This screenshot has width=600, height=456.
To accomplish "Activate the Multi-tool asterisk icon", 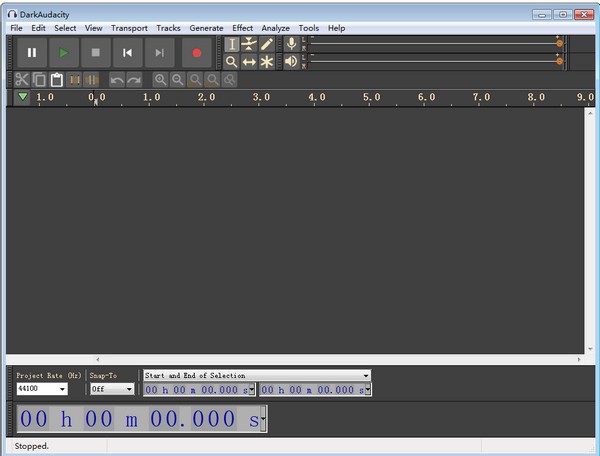I will click(x=267, y=62).
